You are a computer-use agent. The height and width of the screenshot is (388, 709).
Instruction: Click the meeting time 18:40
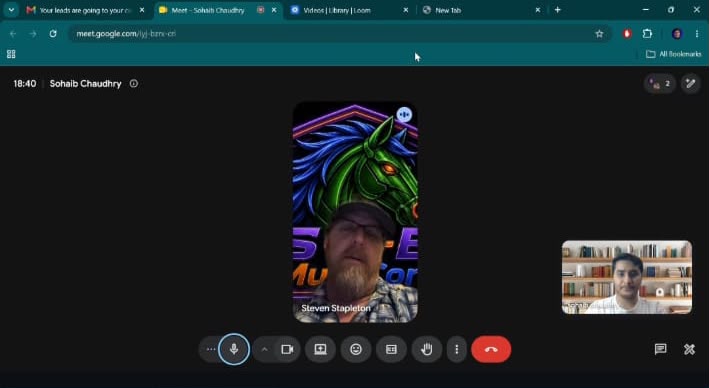tap(25, 84)
